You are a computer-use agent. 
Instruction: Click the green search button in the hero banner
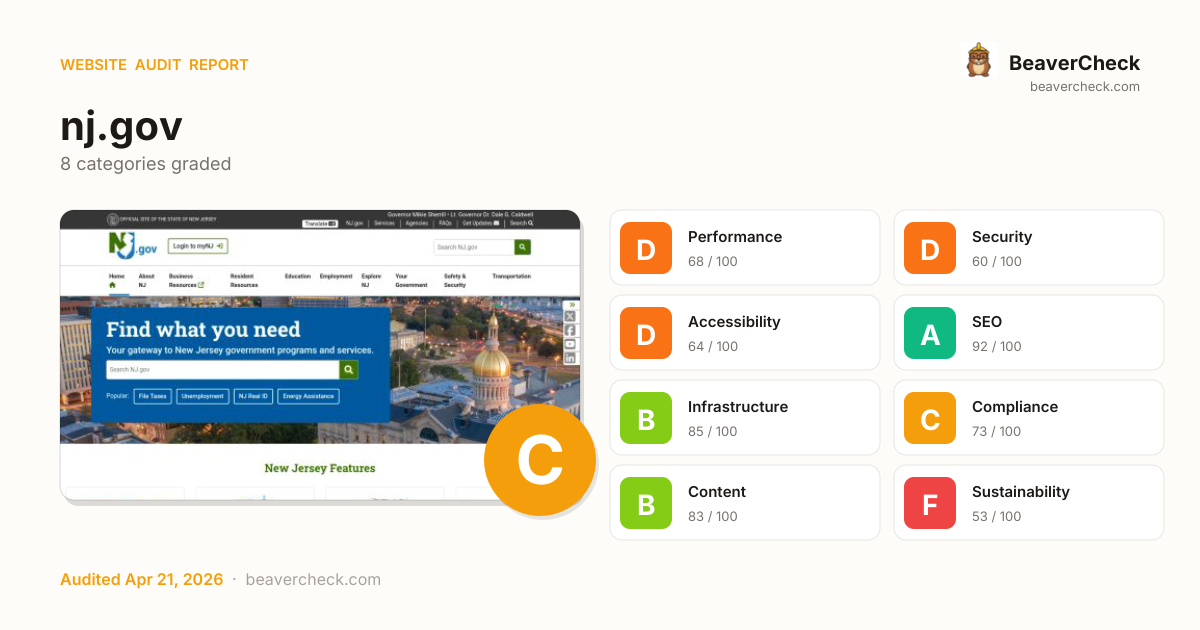pos(348,370)
